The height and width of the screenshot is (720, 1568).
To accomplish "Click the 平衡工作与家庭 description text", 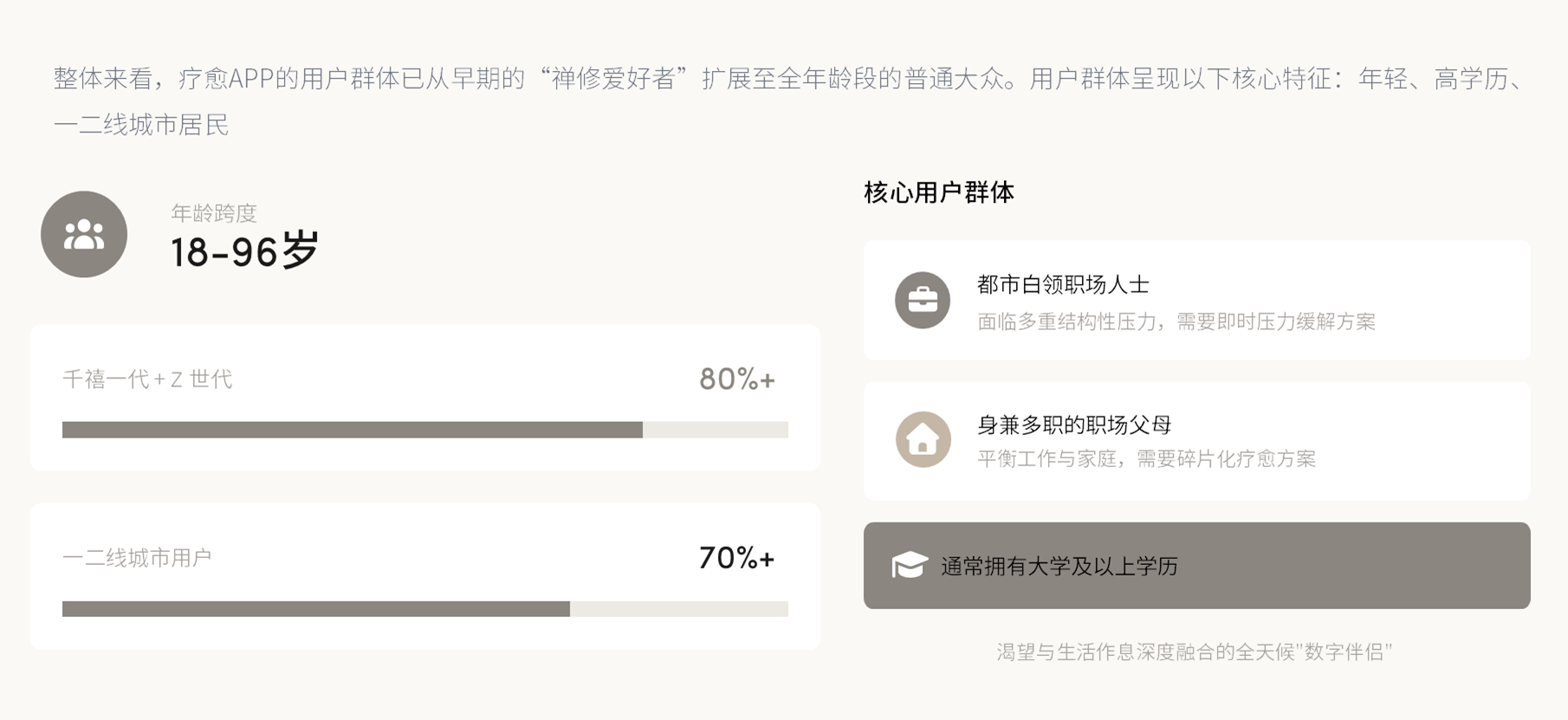I will [1146, 459].
